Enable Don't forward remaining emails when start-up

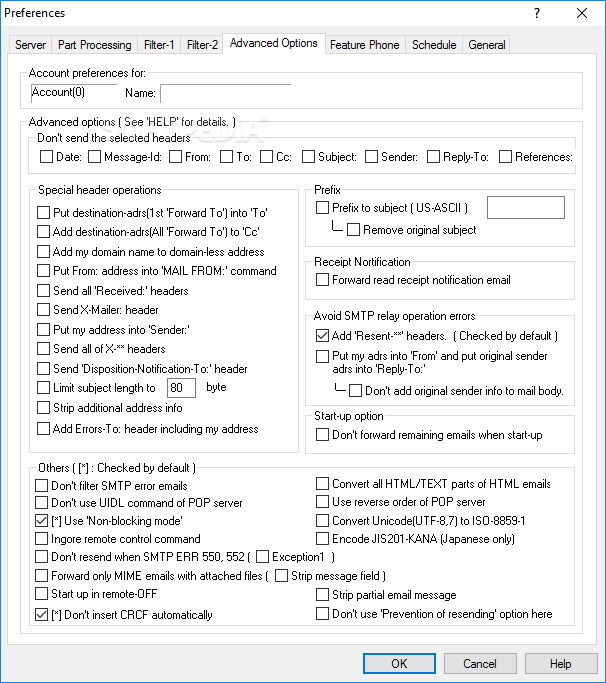click(x=322, y=435)
